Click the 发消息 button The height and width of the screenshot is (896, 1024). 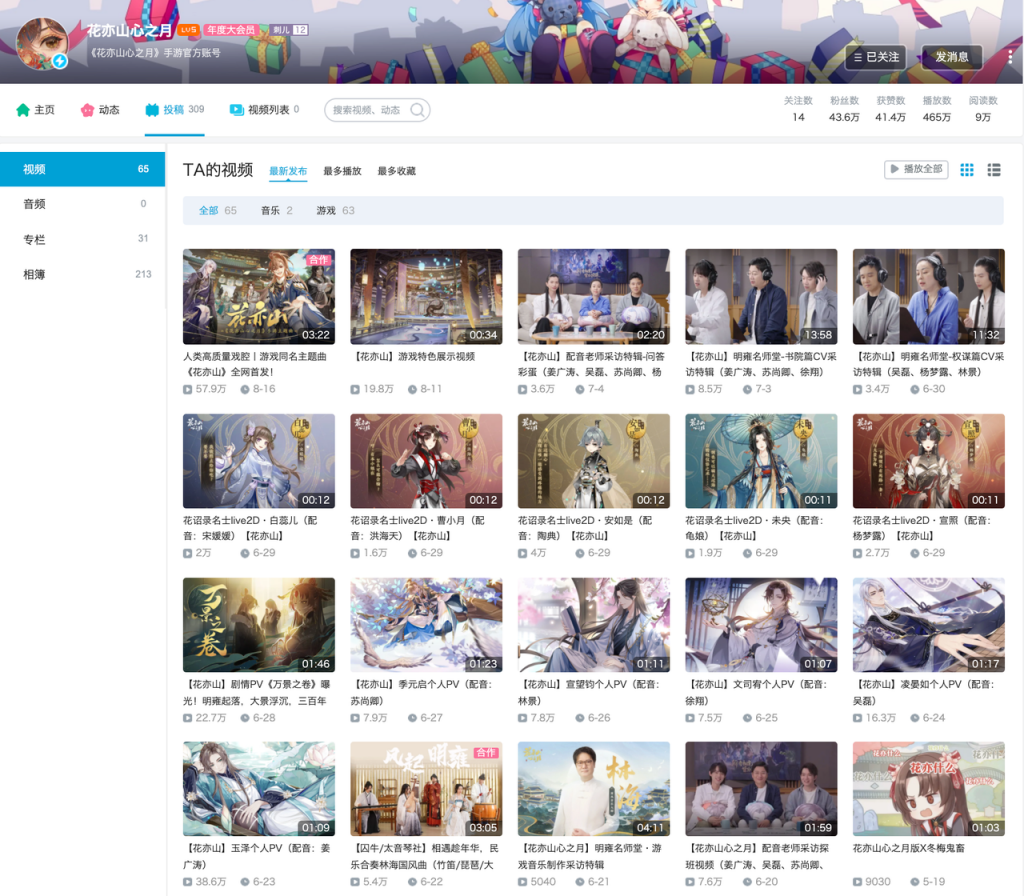click(952, 57)
